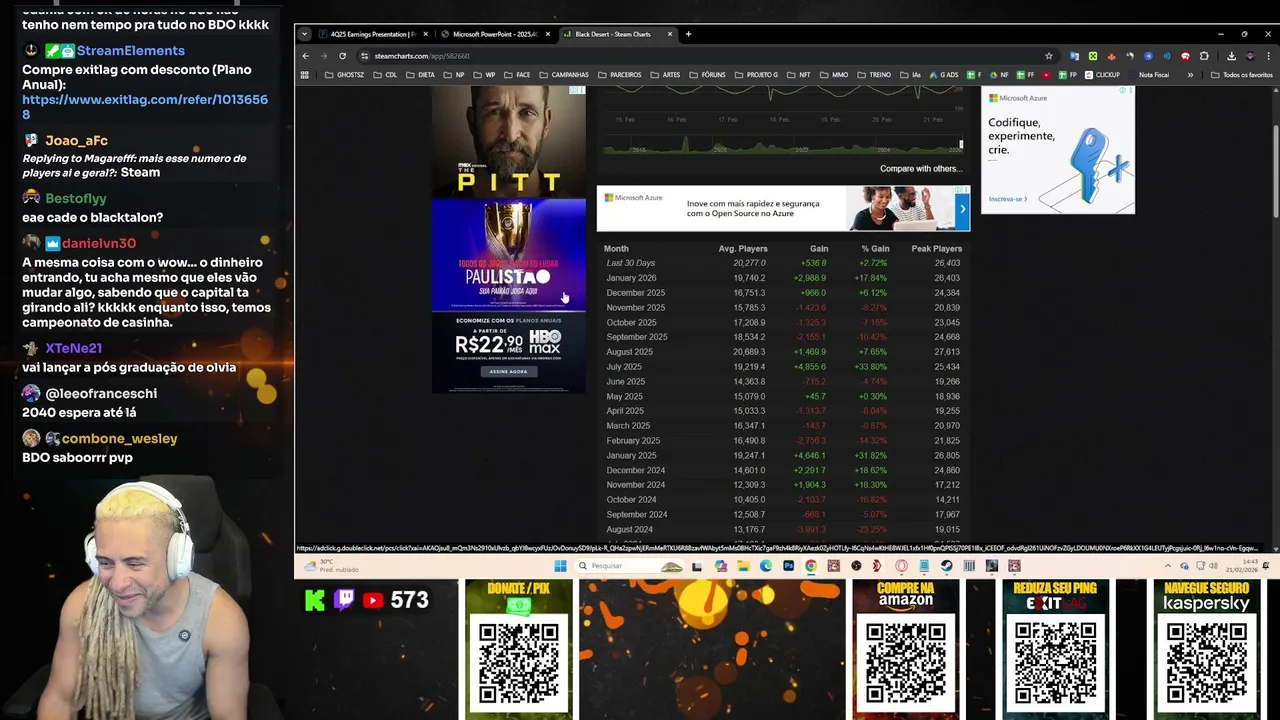This screenshot has height=720, width=1280.
Task: Select the December 2024 row label
Action: click(x=635, y=470)
